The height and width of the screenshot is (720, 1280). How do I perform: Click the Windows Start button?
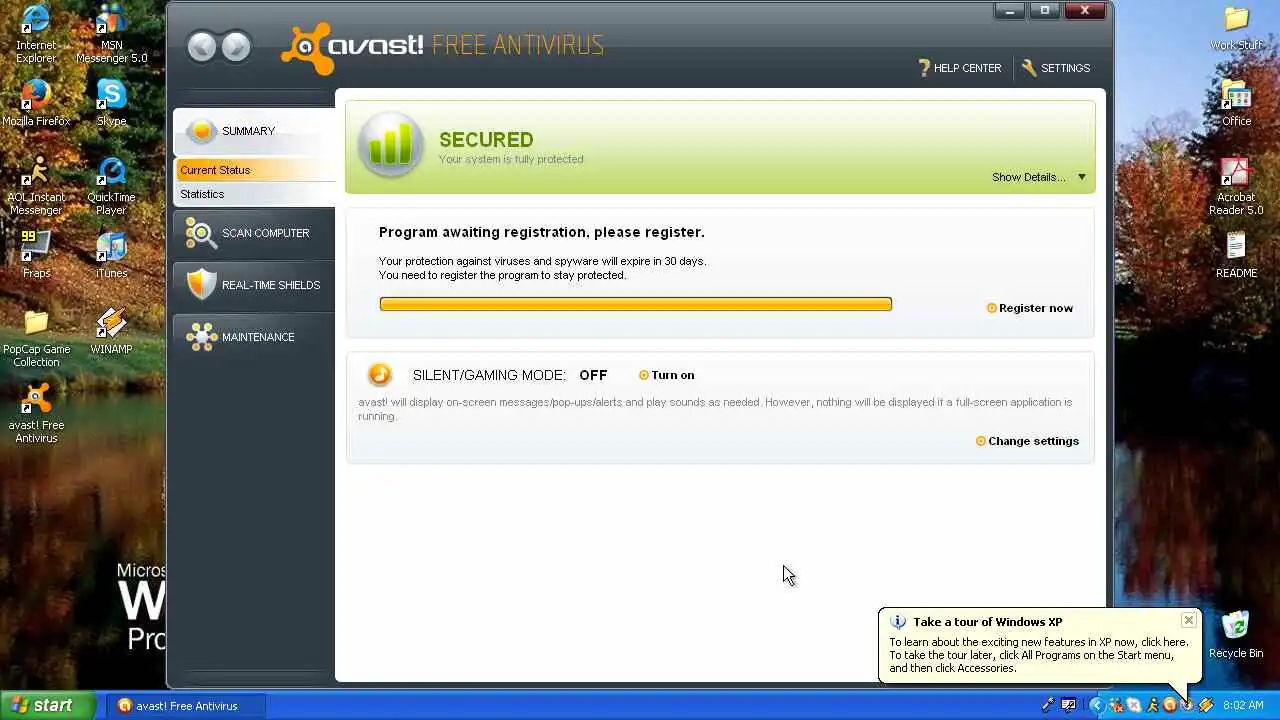pyautogui.click(x=48, y=705)
